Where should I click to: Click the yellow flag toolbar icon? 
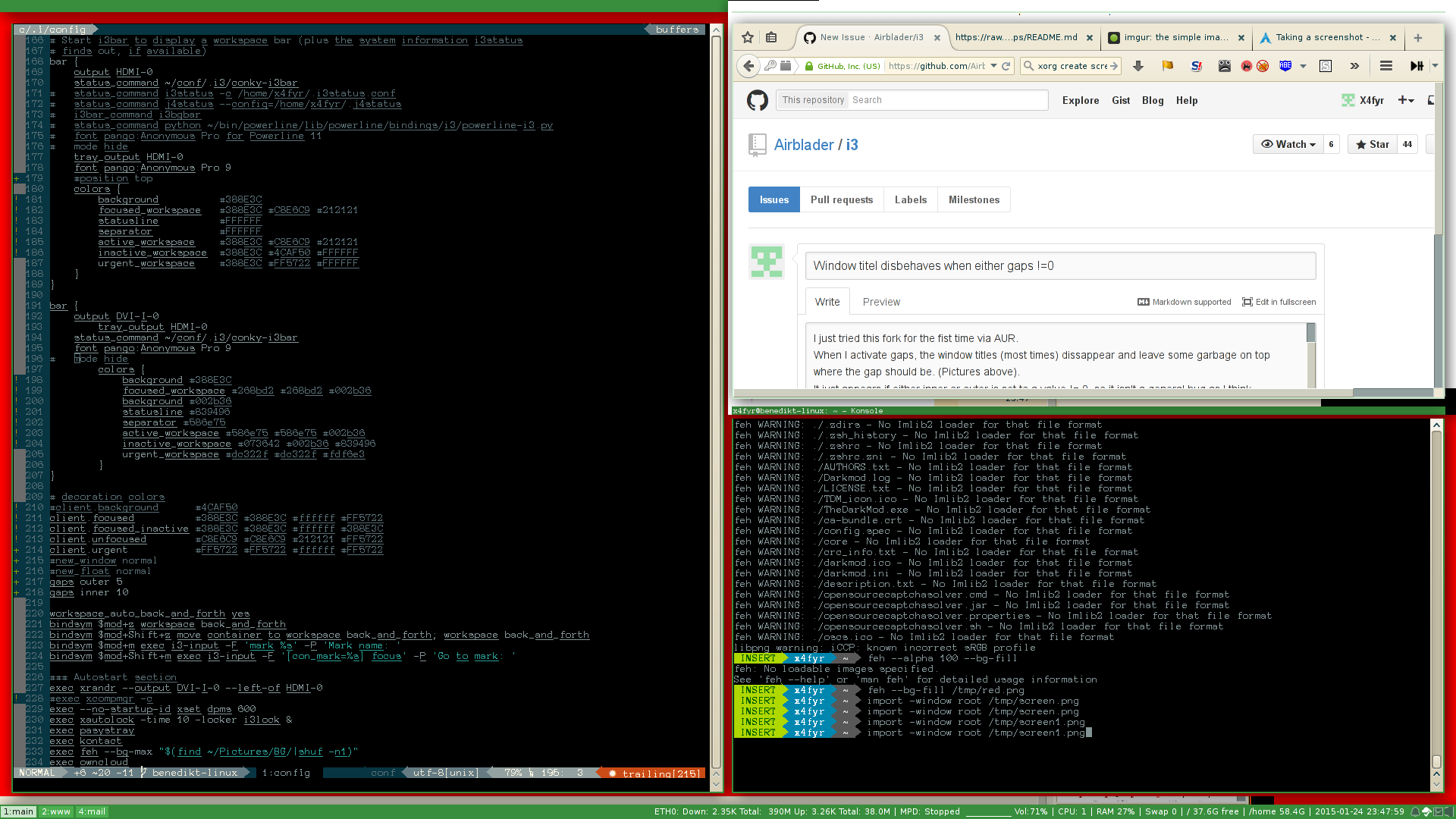[x=1167, y=66]
